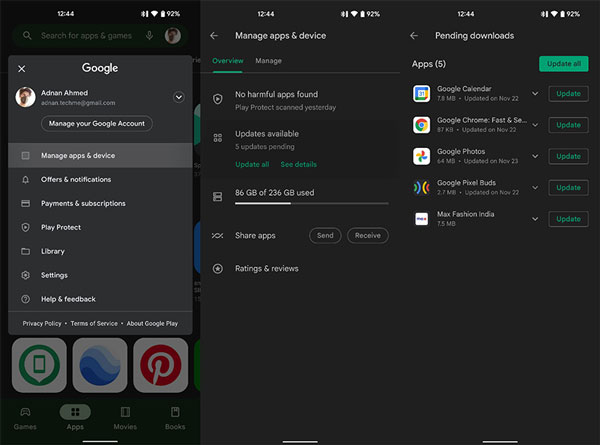Select the Overview tab

[x=228, y=61]
